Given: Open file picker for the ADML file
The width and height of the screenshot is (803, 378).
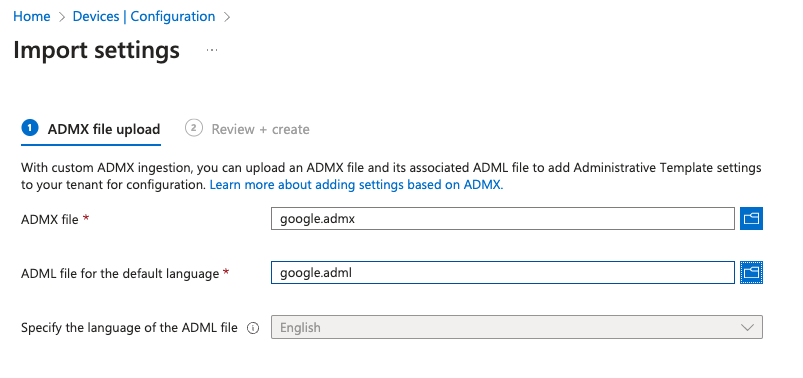Looking at the screenshot, I should (751, 272).
